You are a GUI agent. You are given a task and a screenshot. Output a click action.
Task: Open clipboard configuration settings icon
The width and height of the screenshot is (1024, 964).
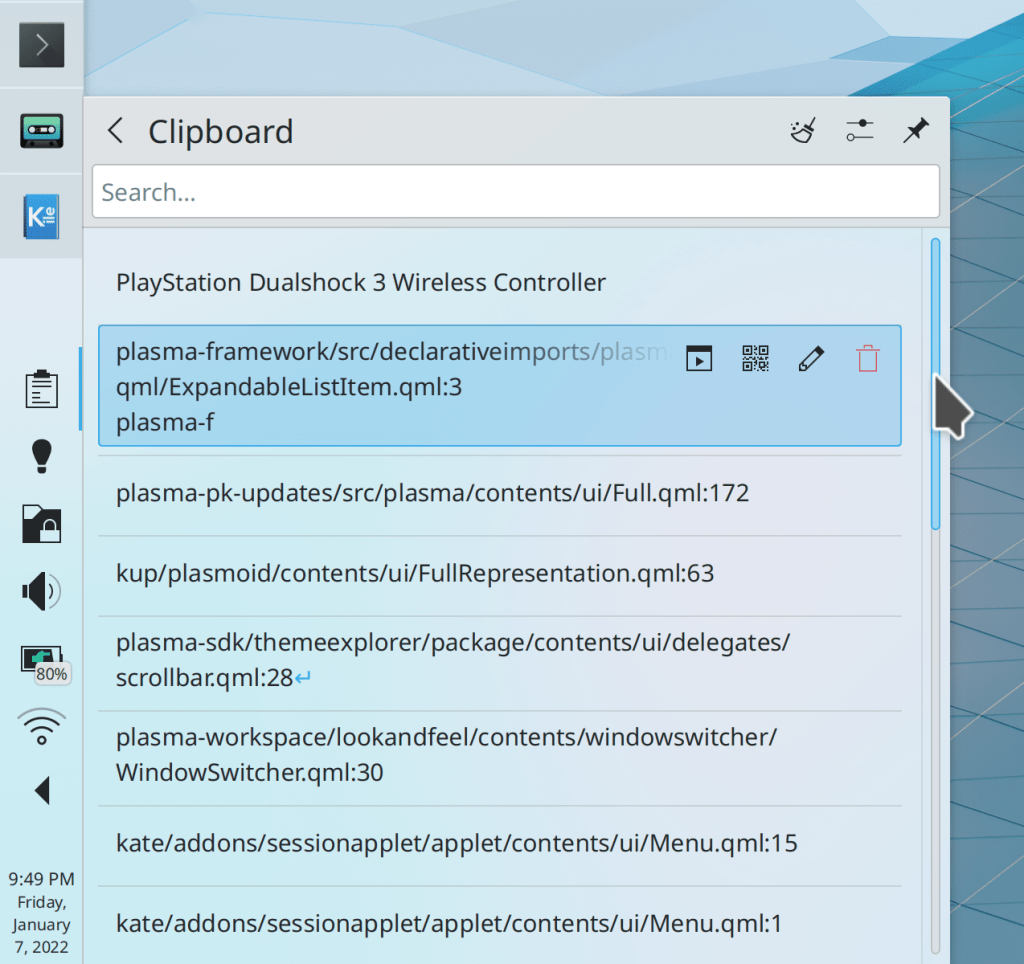(859, 131)
